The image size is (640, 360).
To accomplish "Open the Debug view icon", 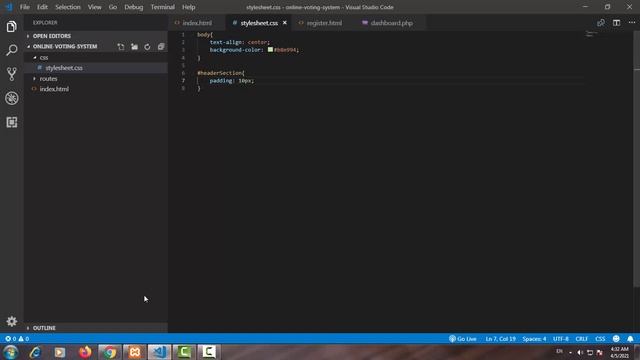I will pos(11,98).
